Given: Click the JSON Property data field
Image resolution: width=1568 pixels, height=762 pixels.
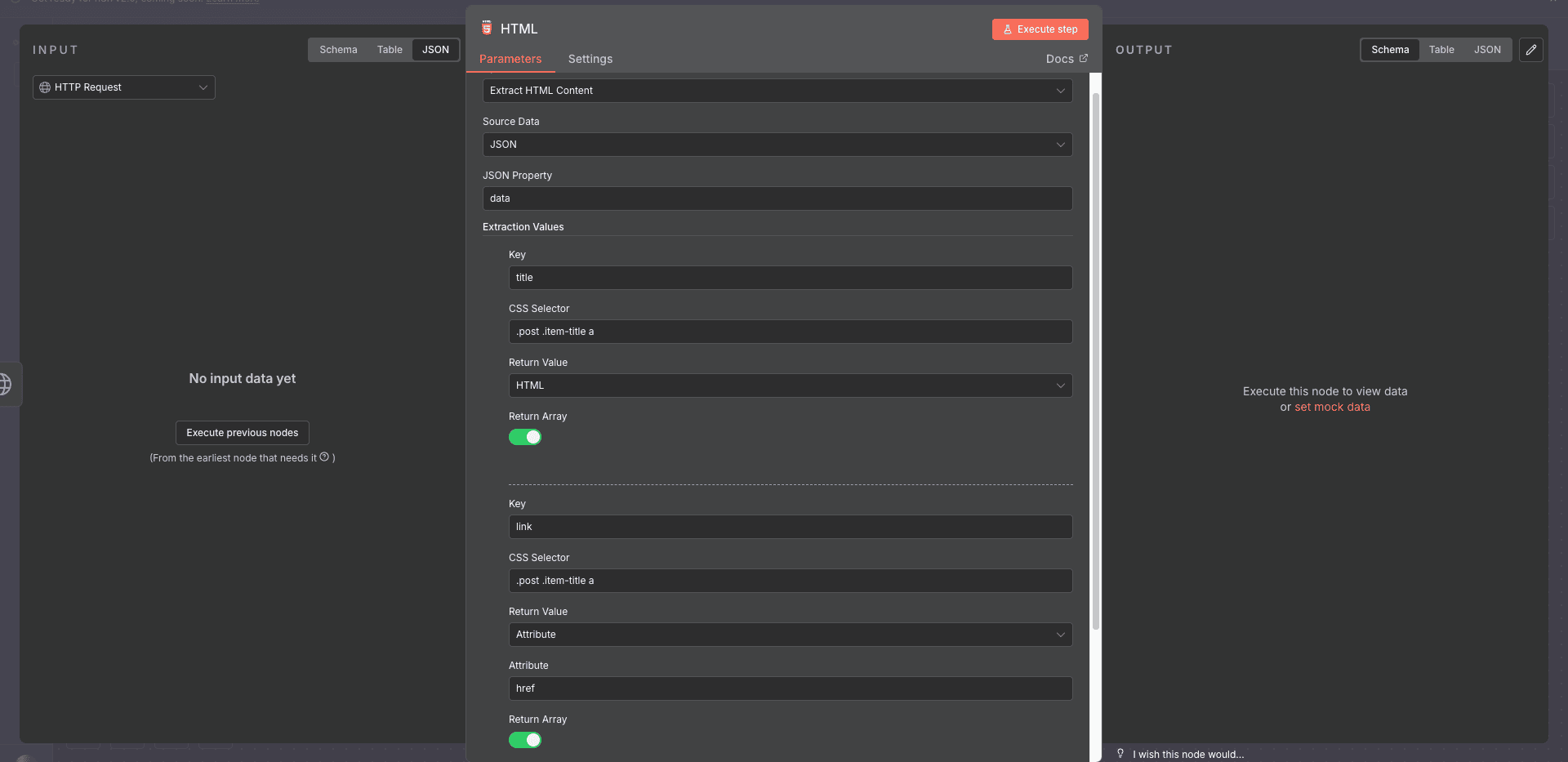Looking at the screenshot, I should pyautogui.click(x=777, y=198).
